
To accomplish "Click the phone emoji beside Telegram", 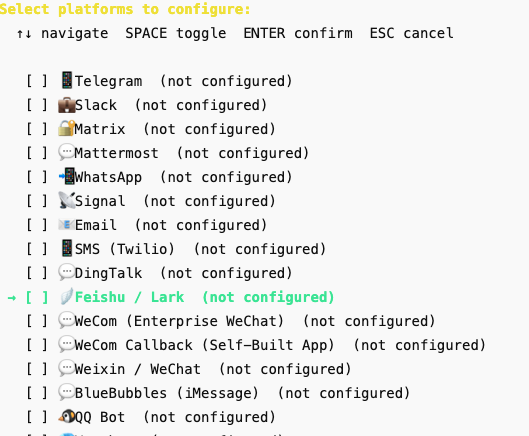I will [x=67, y=81].
